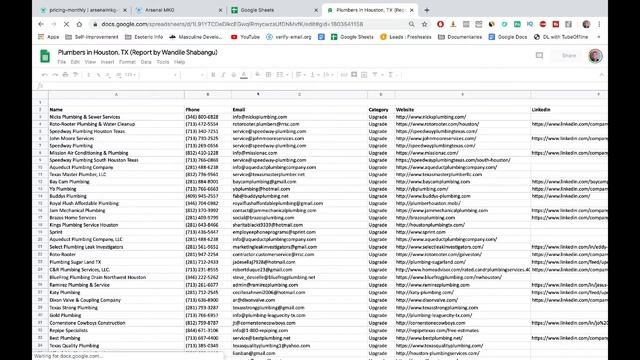Toggle Bold formatting

(213, 75)
